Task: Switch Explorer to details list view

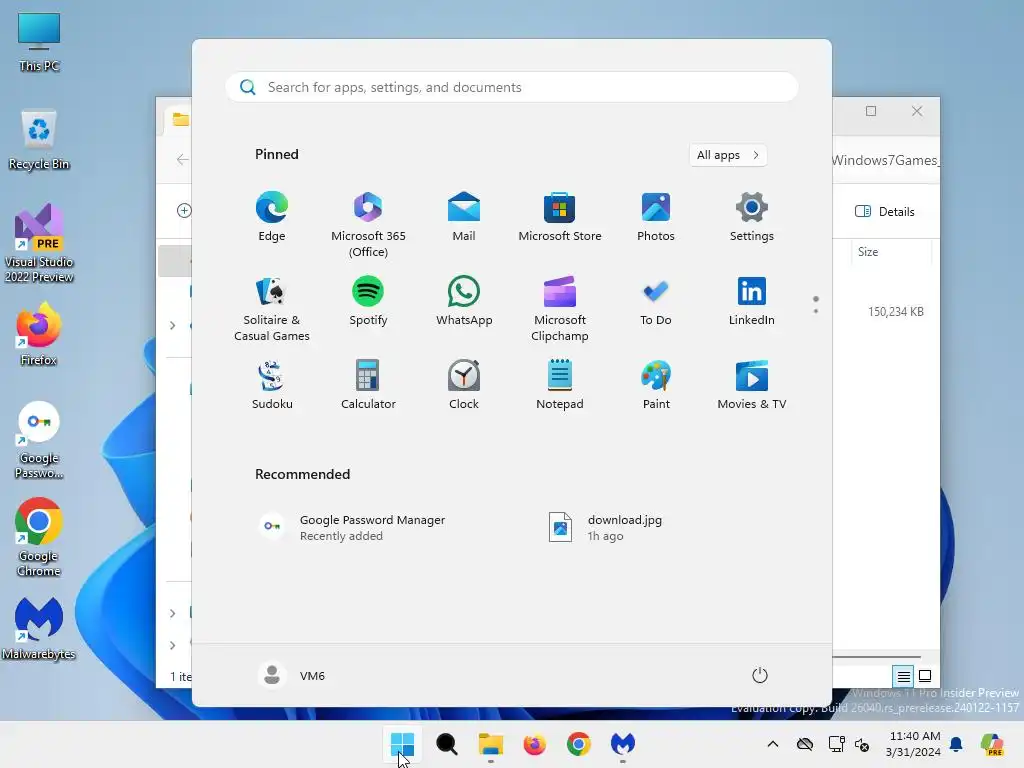Action: click(903, 676)
